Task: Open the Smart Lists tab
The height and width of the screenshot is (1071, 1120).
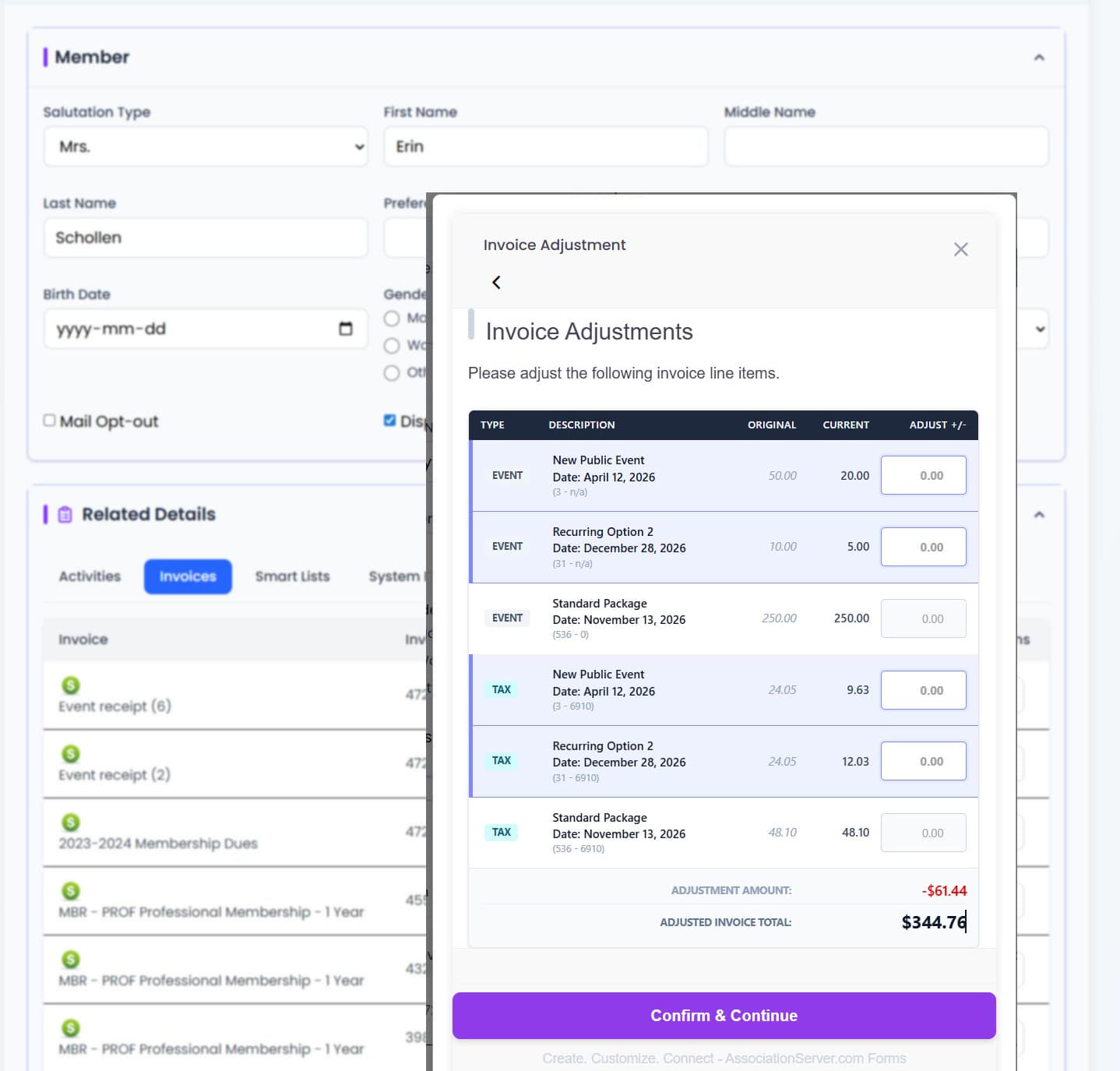Action: [292, 576]
